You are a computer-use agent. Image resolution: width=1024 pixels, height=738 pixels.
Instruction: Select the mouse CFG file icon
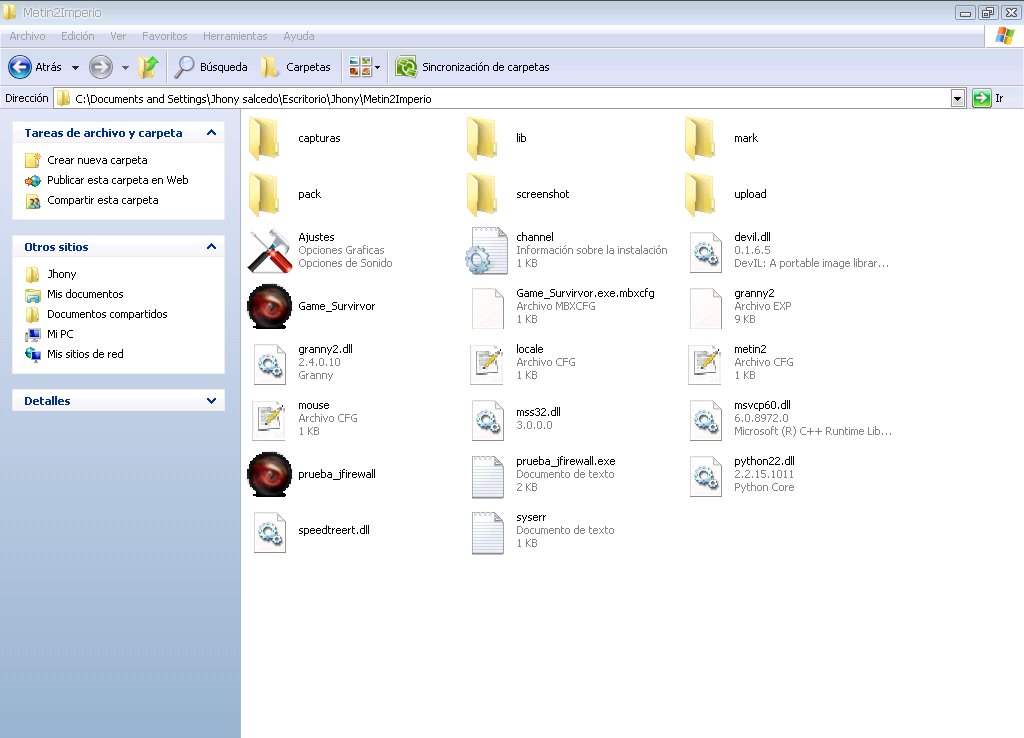[270, 420]
